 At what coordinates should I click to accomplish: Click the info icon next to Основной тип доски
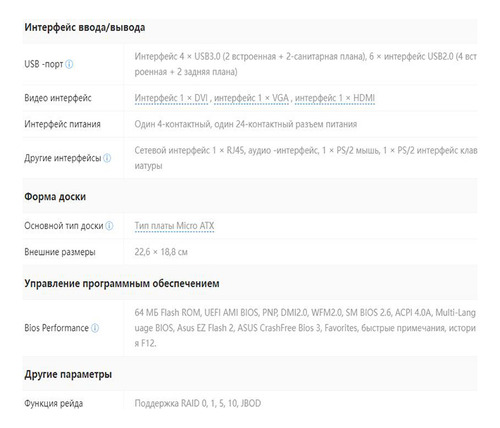pos(109,226)
